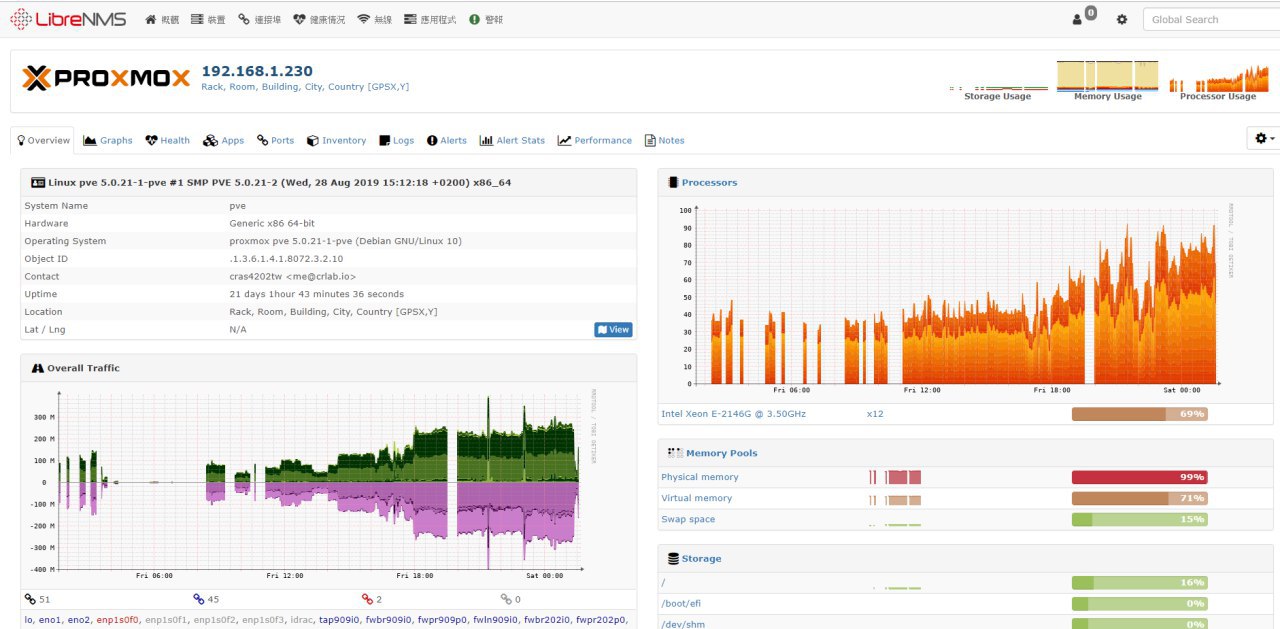Click the LibreNMS logo

pyautogui.click(x=68, y=19)
